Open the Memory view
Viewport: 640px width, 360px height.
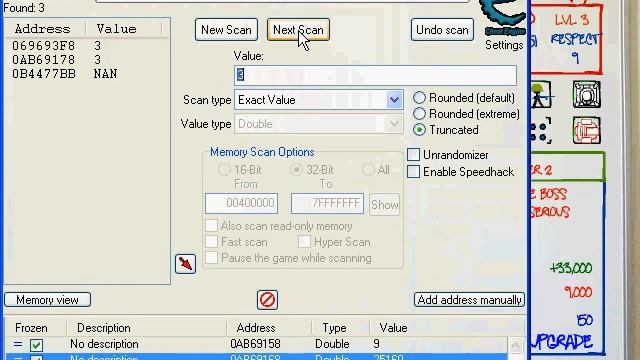pos(47,300)
